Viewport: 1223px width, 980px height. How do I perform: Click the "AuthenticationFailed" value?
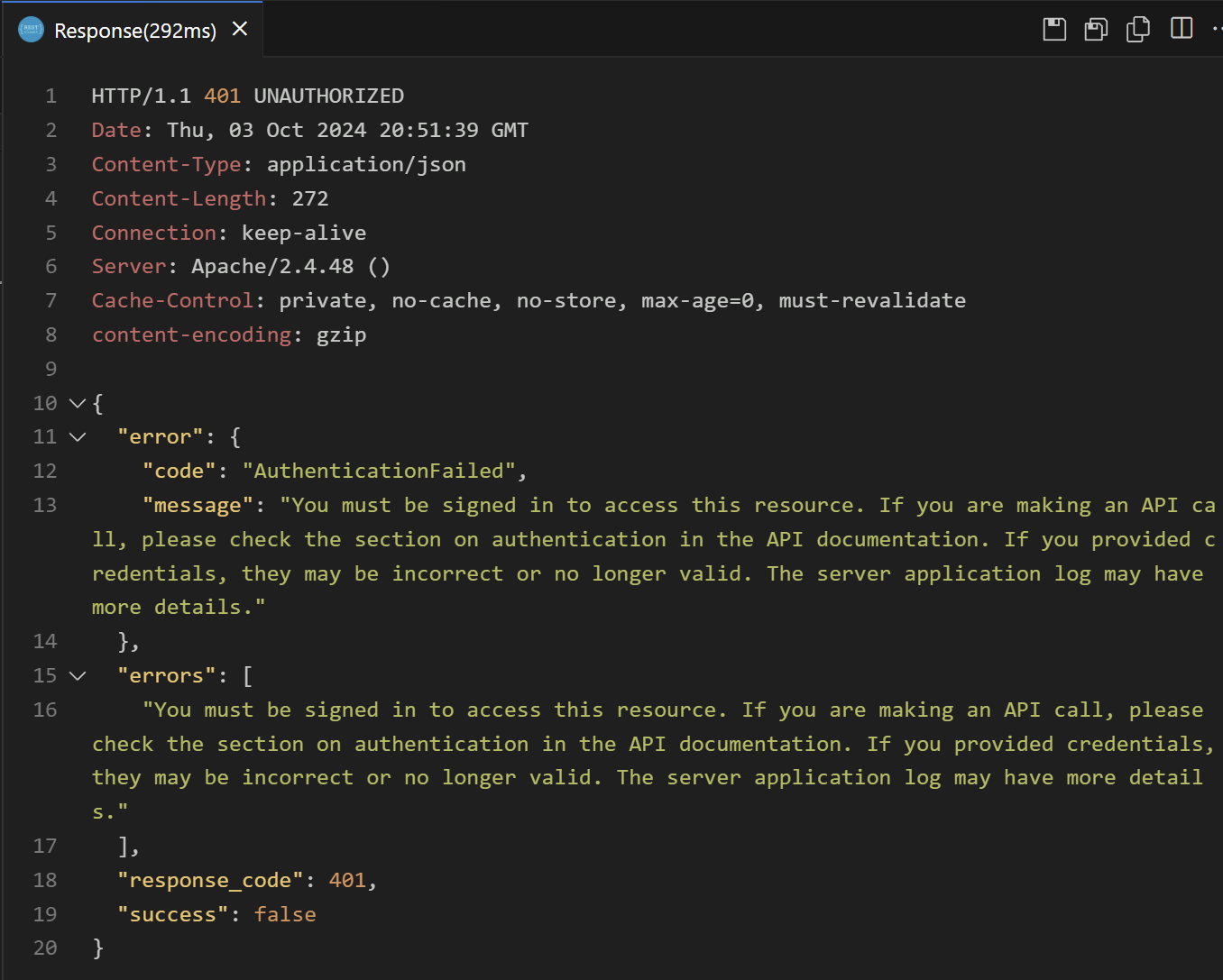pyautogui.click(x=379, y=471)
